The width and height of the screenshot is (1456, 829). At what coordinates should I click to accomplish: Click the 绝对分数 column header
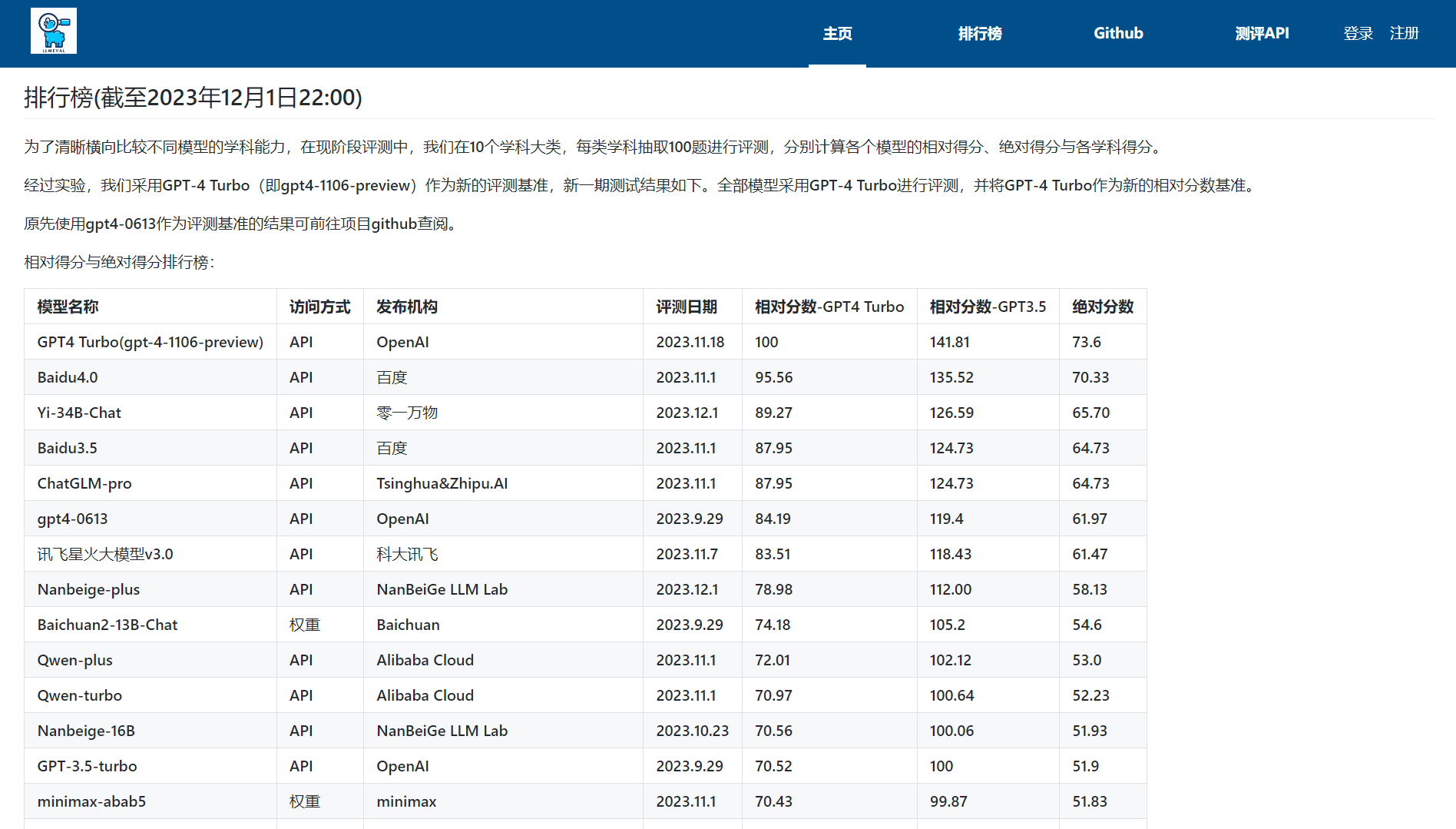pos(1103,307)
